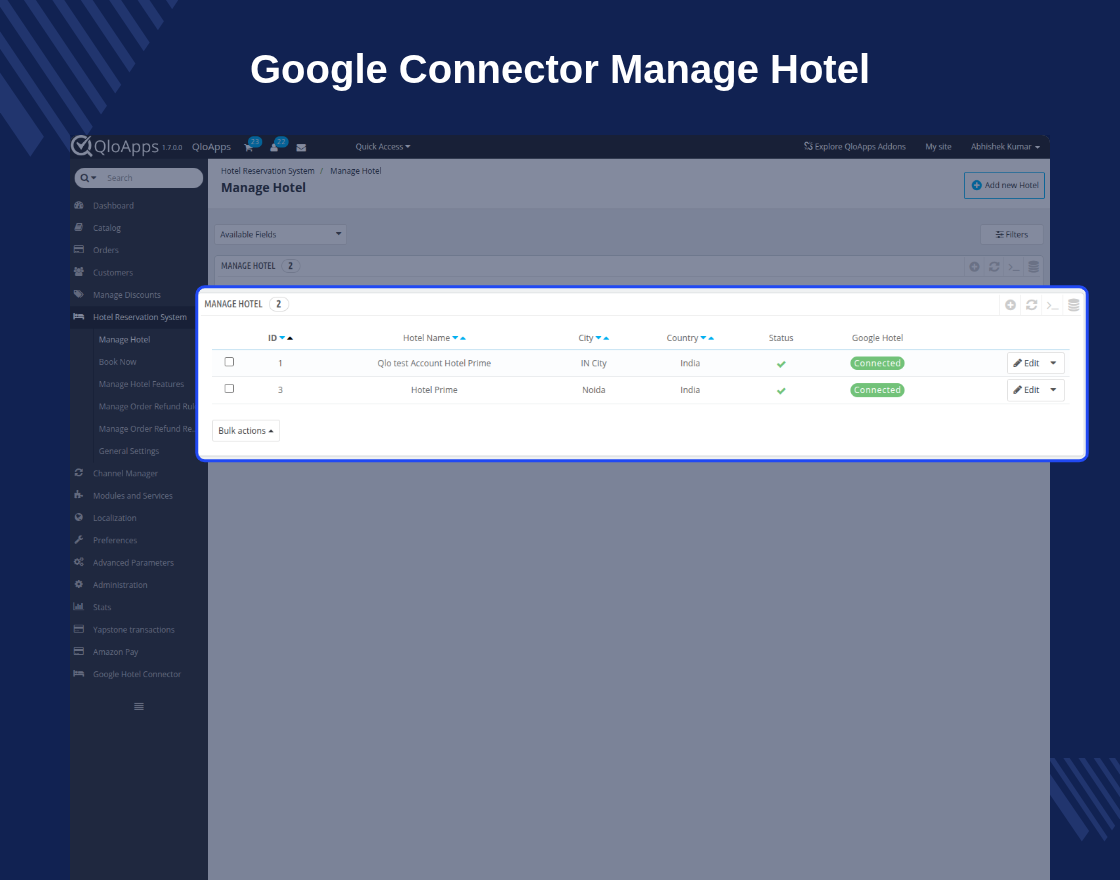This screenshot has height=880, width=1120.
Task: Open the Google Hotel Connector menu item
Action: point(136,674)
